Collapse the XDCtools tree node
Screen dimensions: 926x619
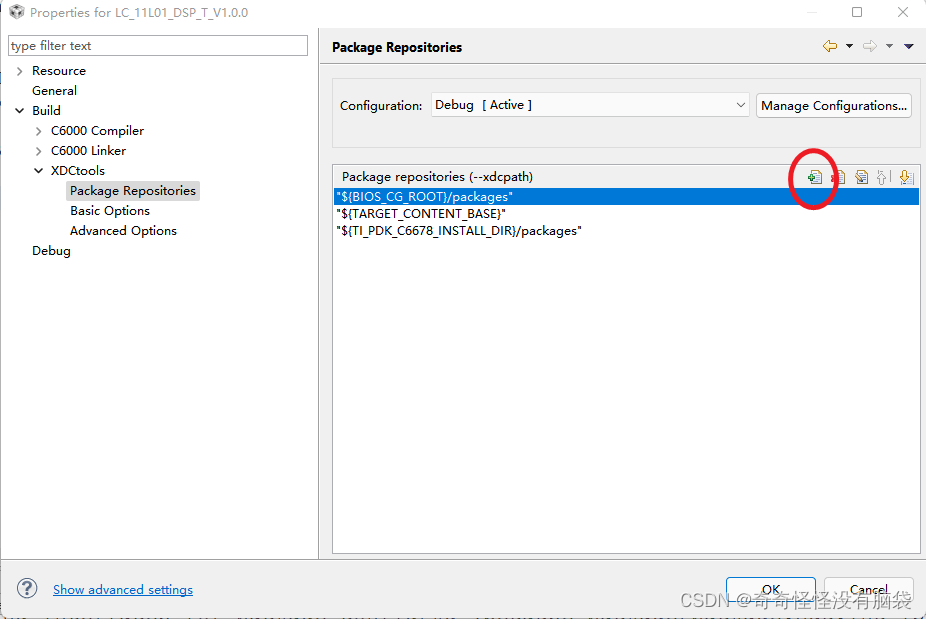(x=38, y=170)
